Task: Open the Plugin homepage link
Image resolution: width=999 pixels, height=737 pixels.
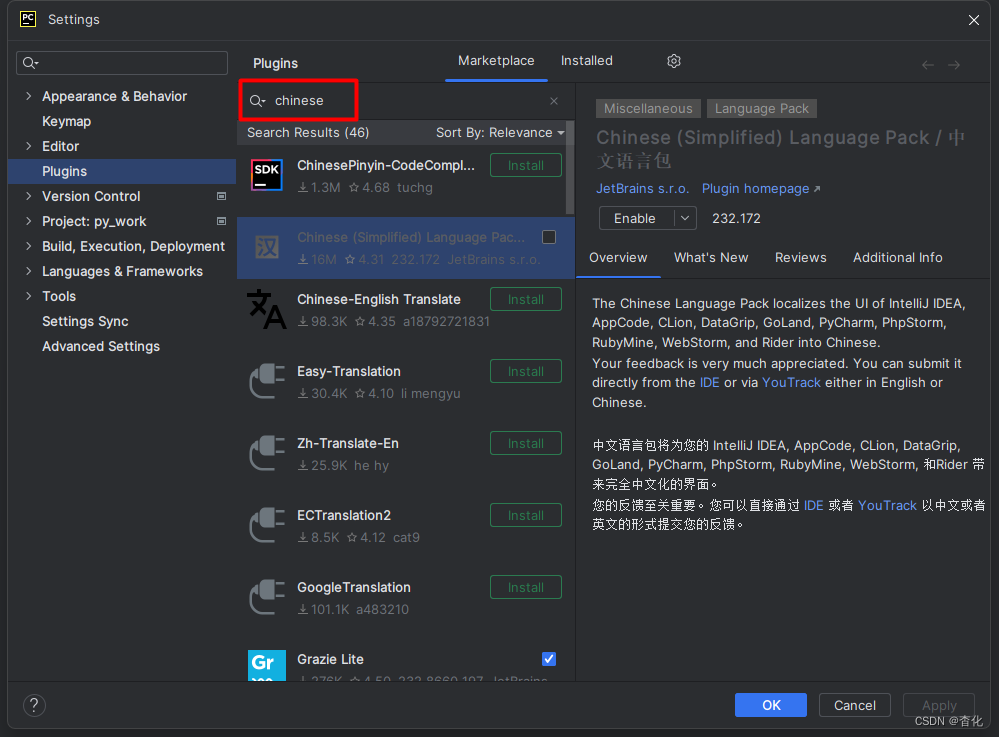Action: coord(761,189)
